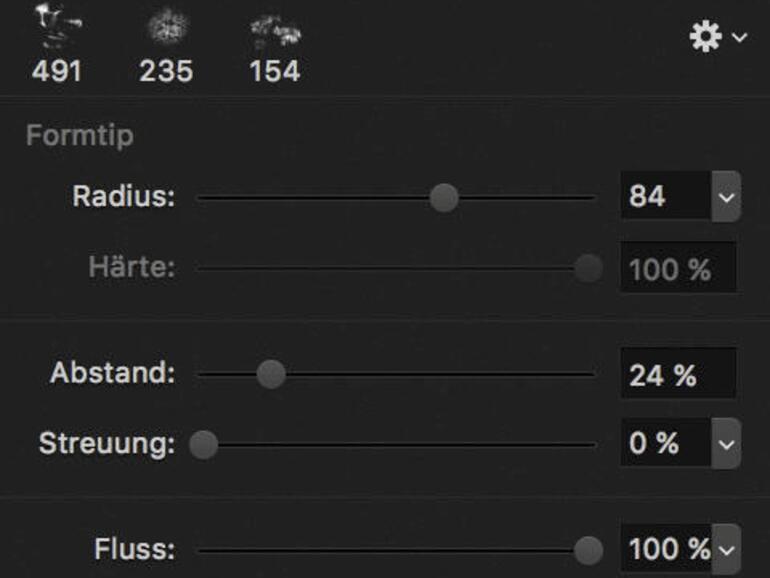The image size is (770, 578).
Task: Click the Fluss 100 % value field
Action: [x=666, y=549]
